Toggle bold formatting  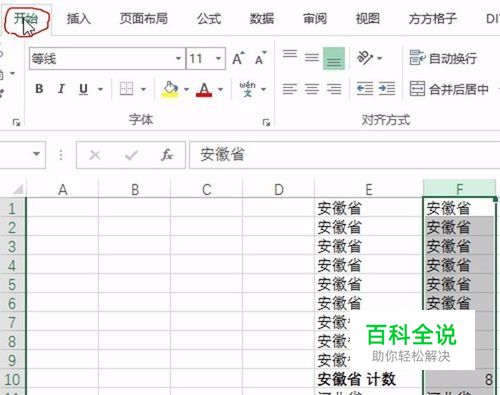click(39, 89)
